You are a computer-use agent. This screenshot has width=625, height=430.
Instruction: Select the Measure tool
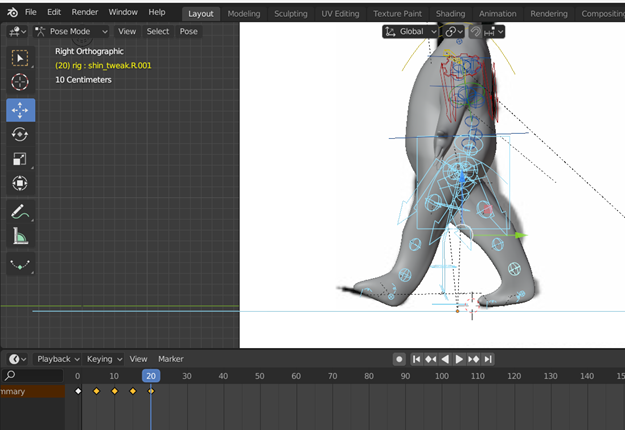(20, 236)
